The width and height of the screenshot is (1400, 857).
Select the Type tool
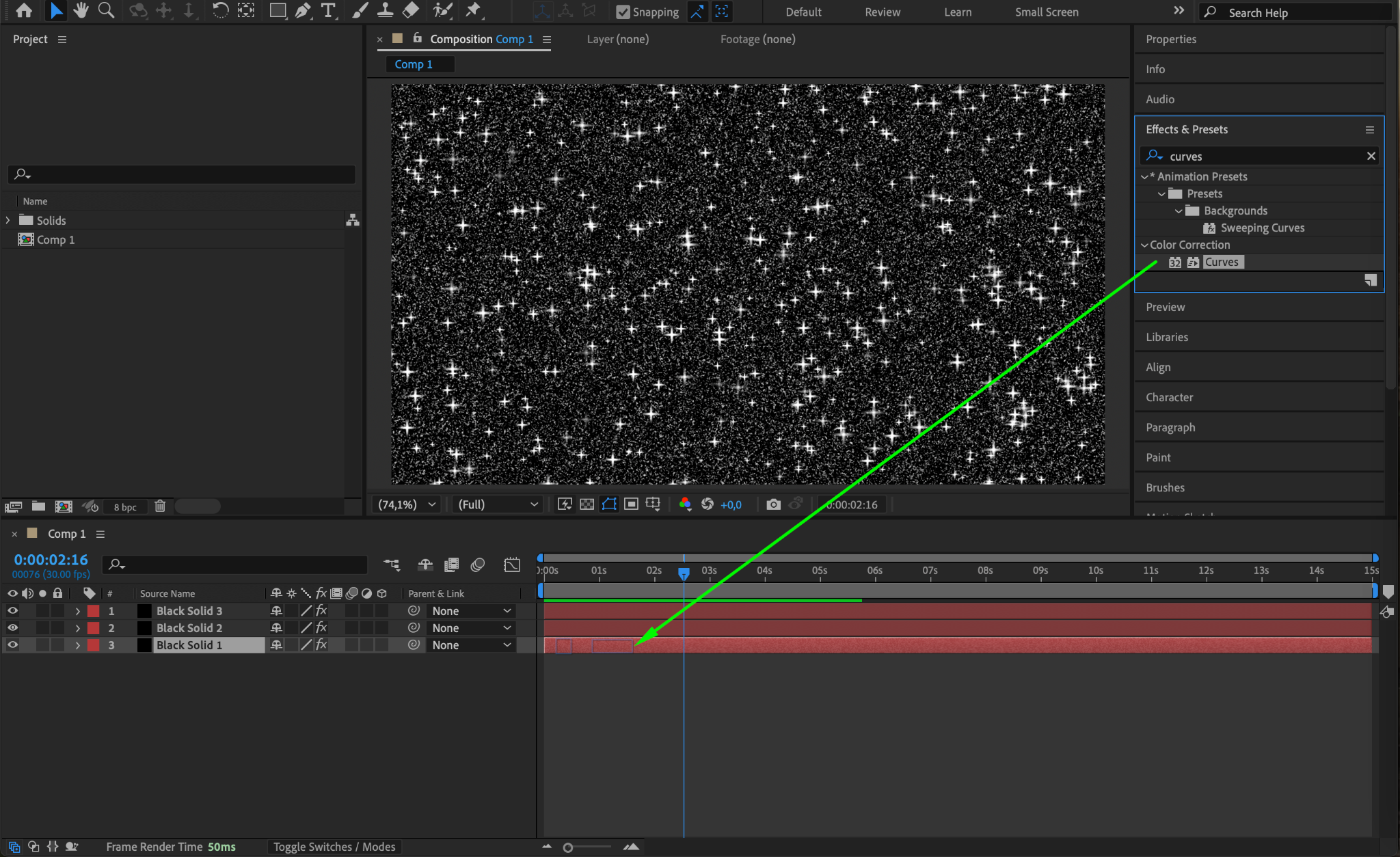pos(328,10)
